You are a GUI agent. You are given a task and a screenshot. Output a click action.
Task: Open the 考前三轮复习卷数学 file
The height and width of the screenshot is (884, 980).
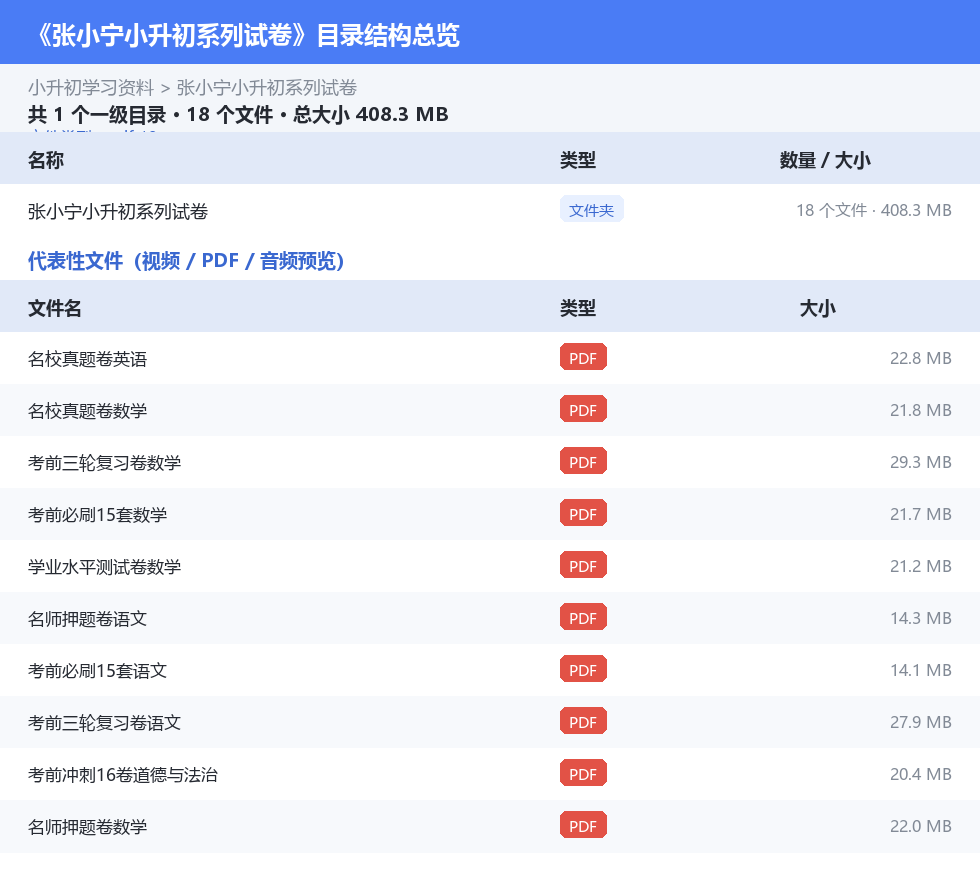pyautogui.click(x=104, y=463)
